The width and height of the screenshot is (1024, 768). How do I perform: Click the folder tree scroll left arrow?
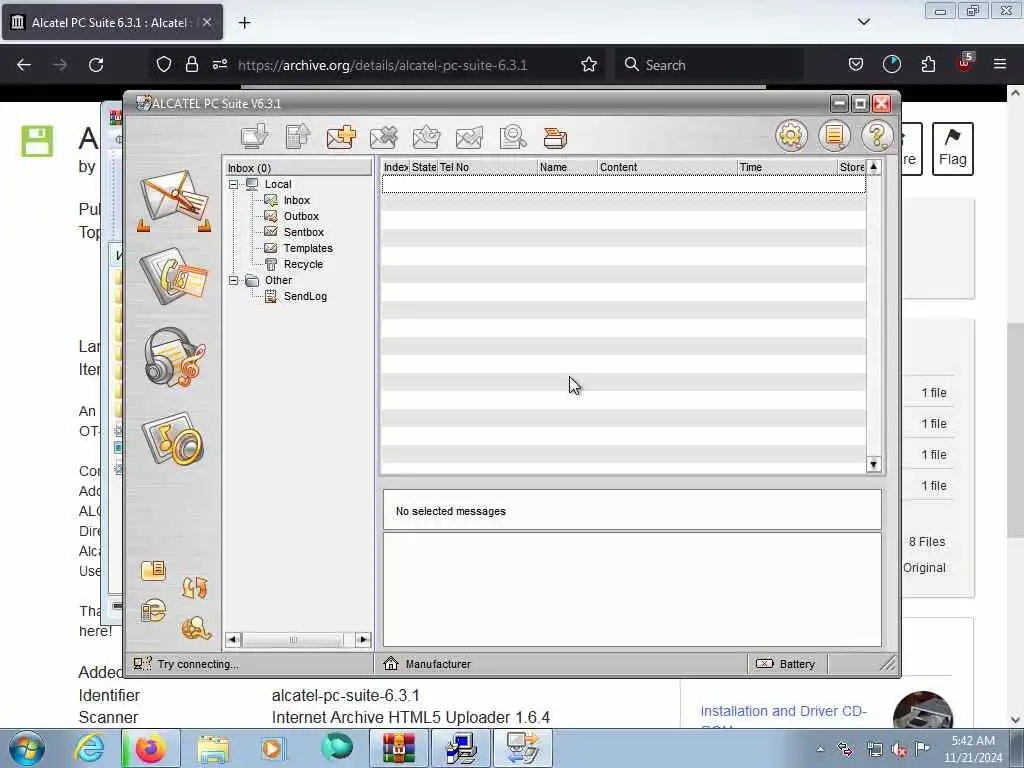(232, 639)
